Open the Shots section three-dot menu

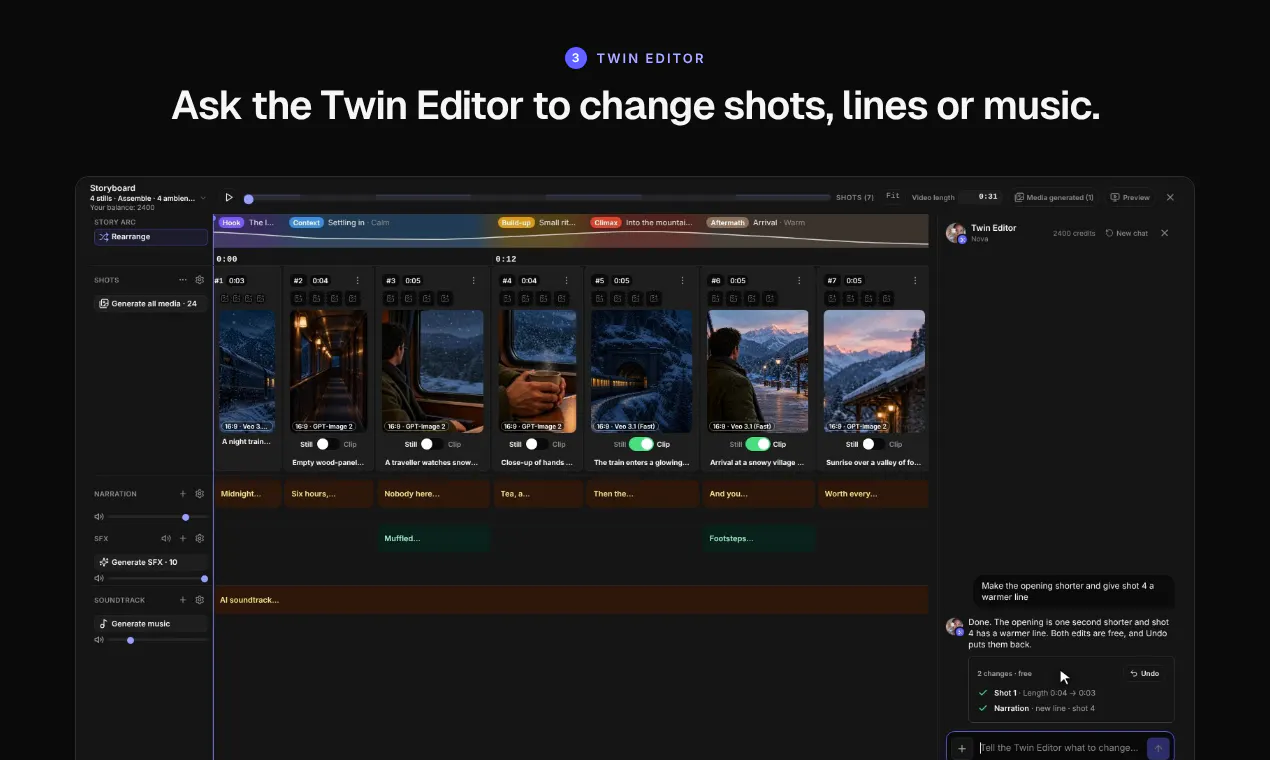point(183,280)
